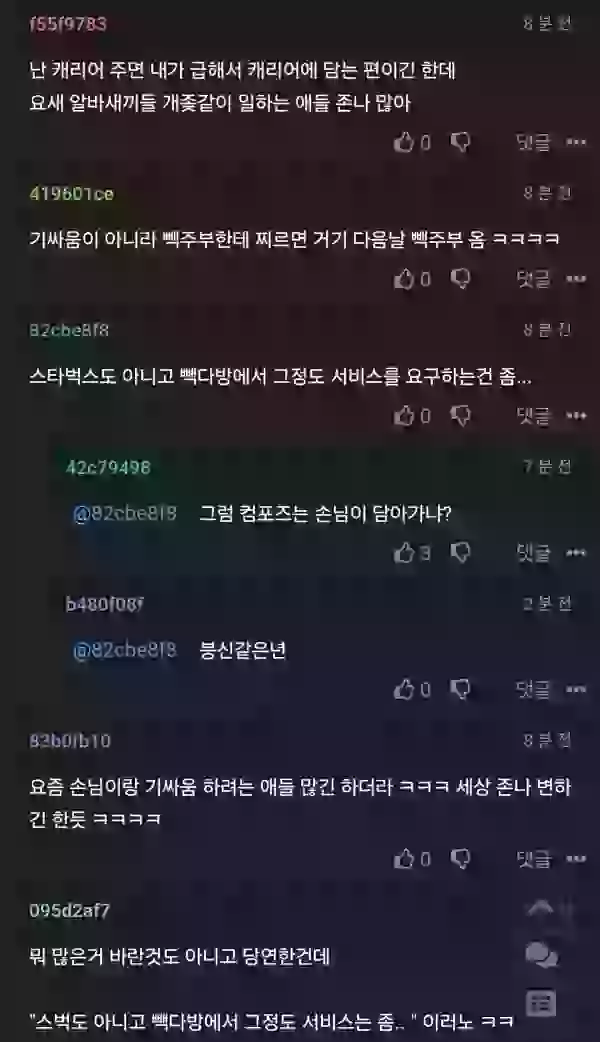Click 댓글 under the 82cbe8f8 comment
600x1042 pixels.
tap(534, 415)
